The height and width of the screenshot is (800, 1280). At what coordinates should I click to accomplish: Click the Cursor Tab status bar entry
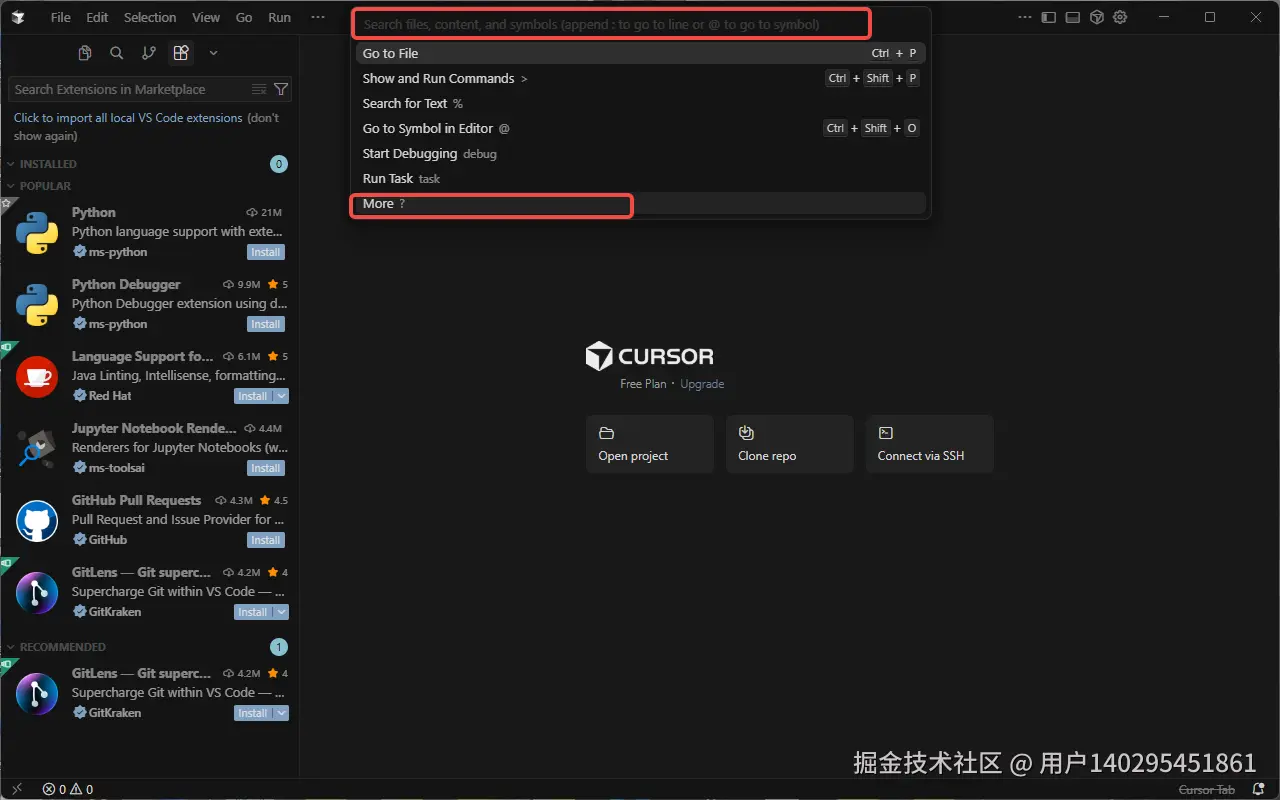click(x=1207, y=789)
